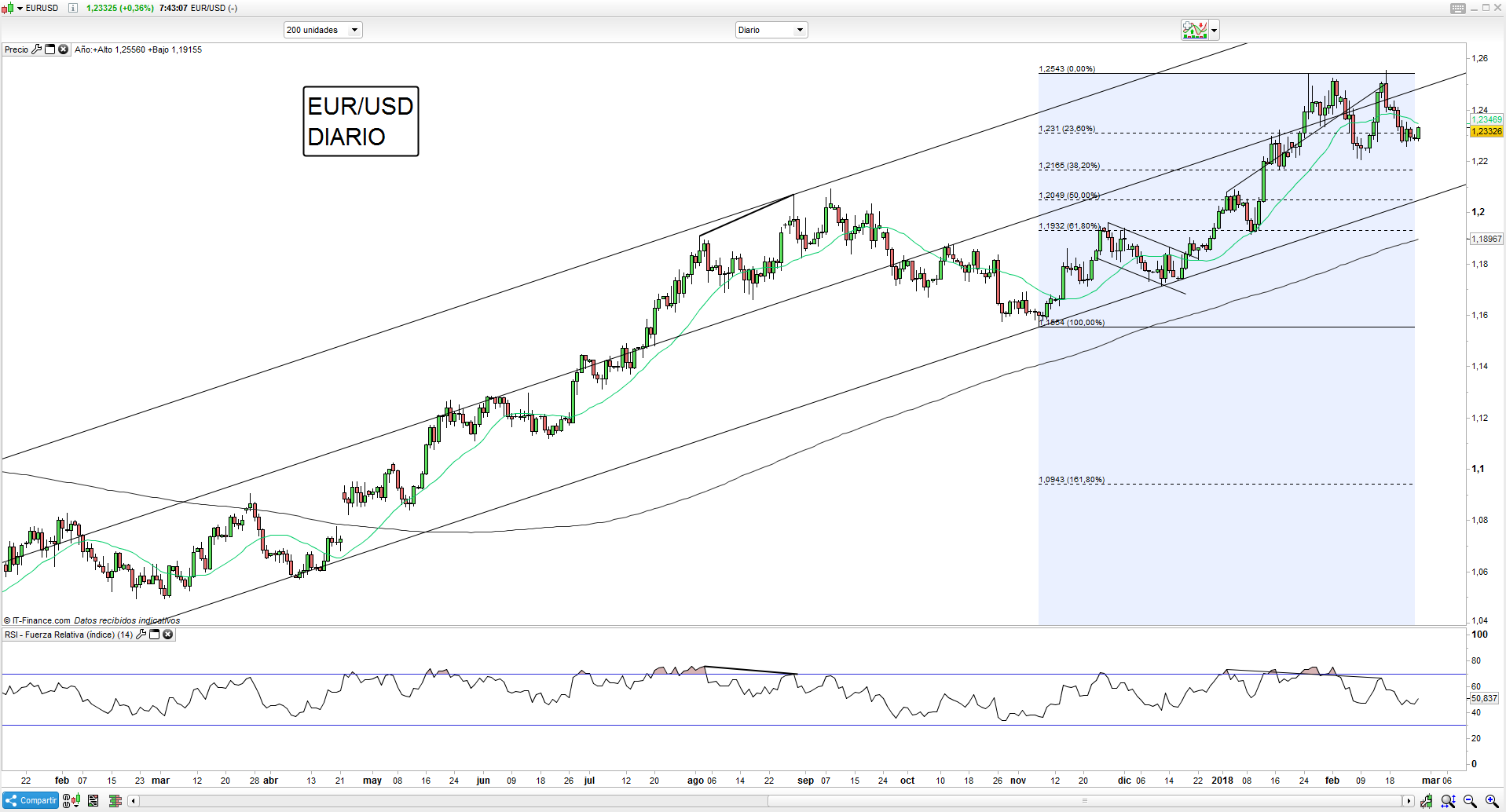Expand the chart template dropdown arrow
Image resolution: width=1506 pixels, height=812 pixels.
(1215, 31)
